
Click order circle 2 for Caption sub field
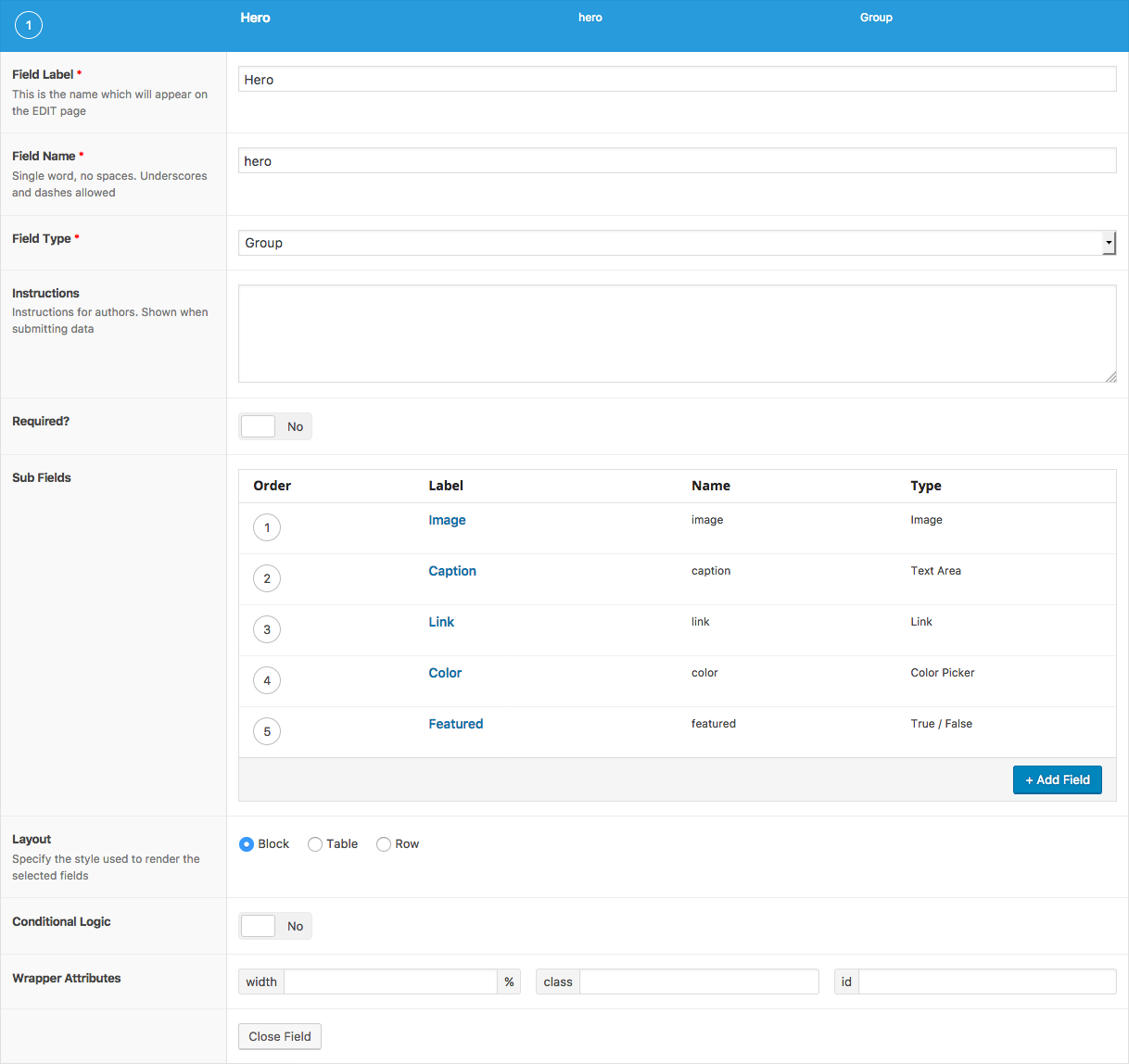pos(267,579)
